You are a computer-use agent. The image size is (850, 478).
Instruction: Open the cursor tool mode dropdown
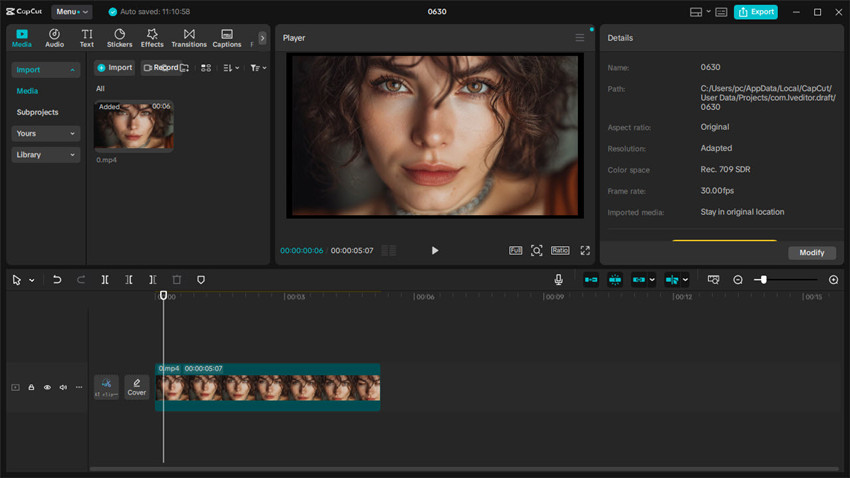32,280
